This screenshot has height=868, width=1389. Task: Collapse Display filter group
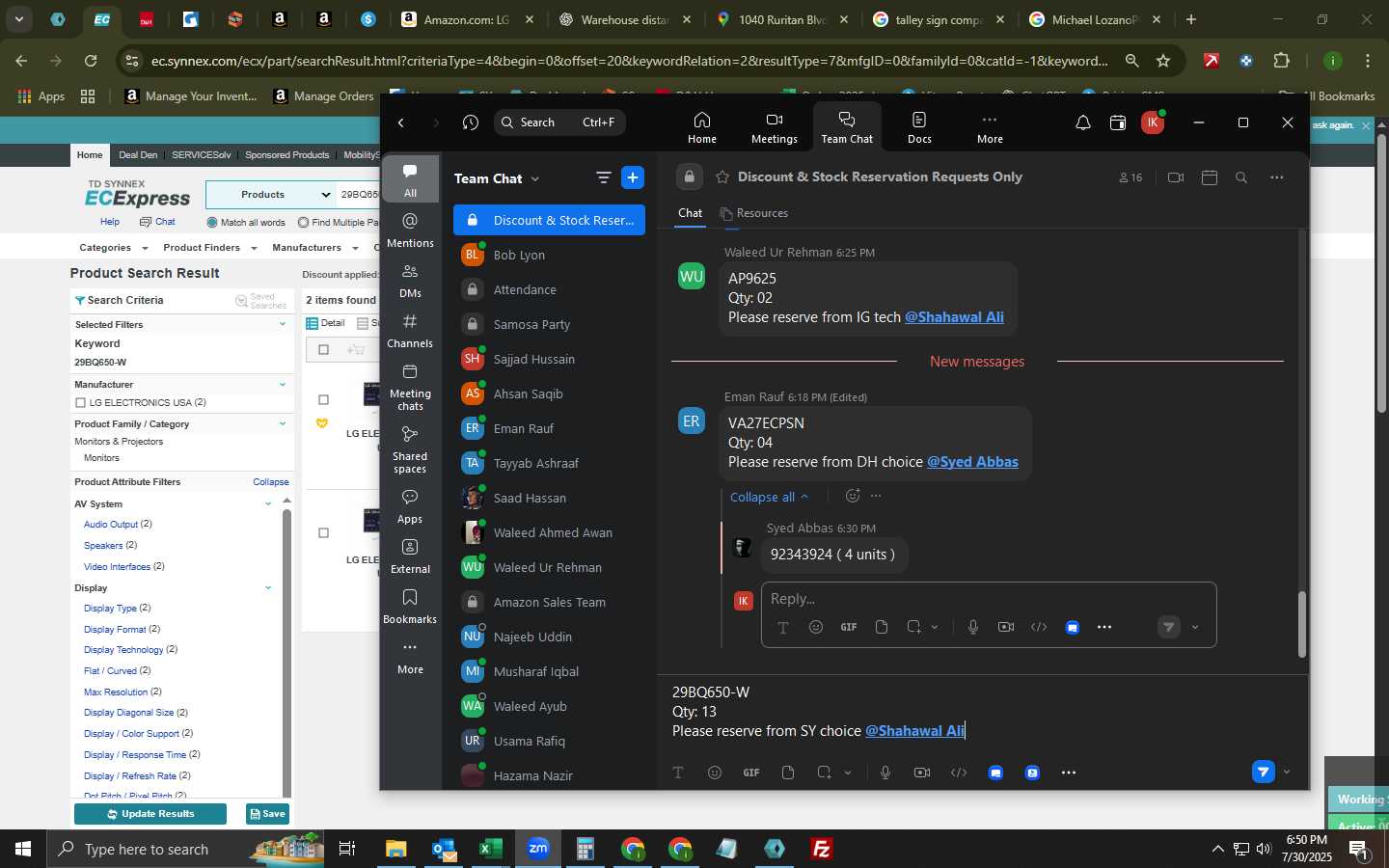coord(268,587)
